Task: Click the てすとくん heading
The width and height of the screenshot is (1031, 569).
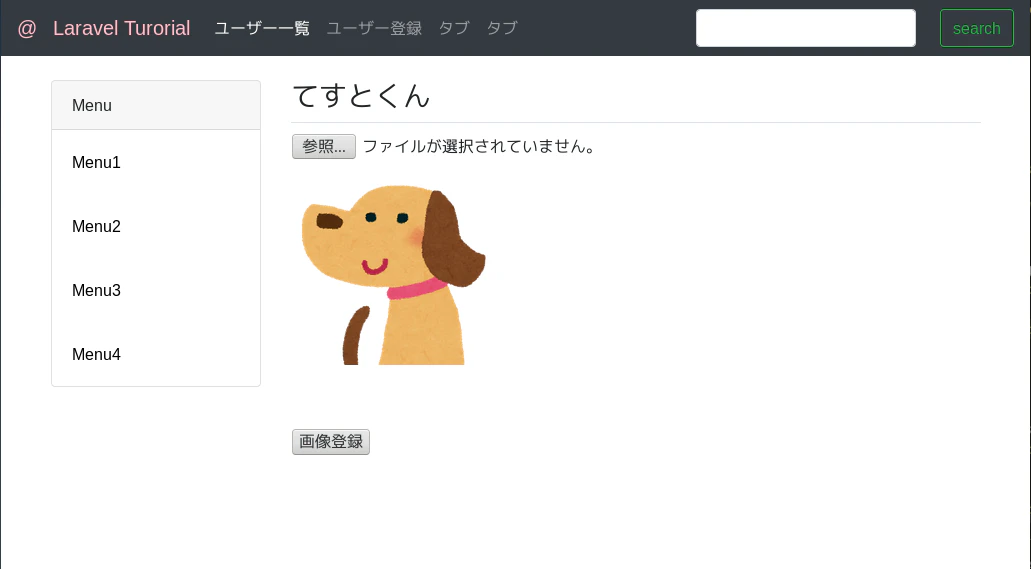Action: [361, 96]
